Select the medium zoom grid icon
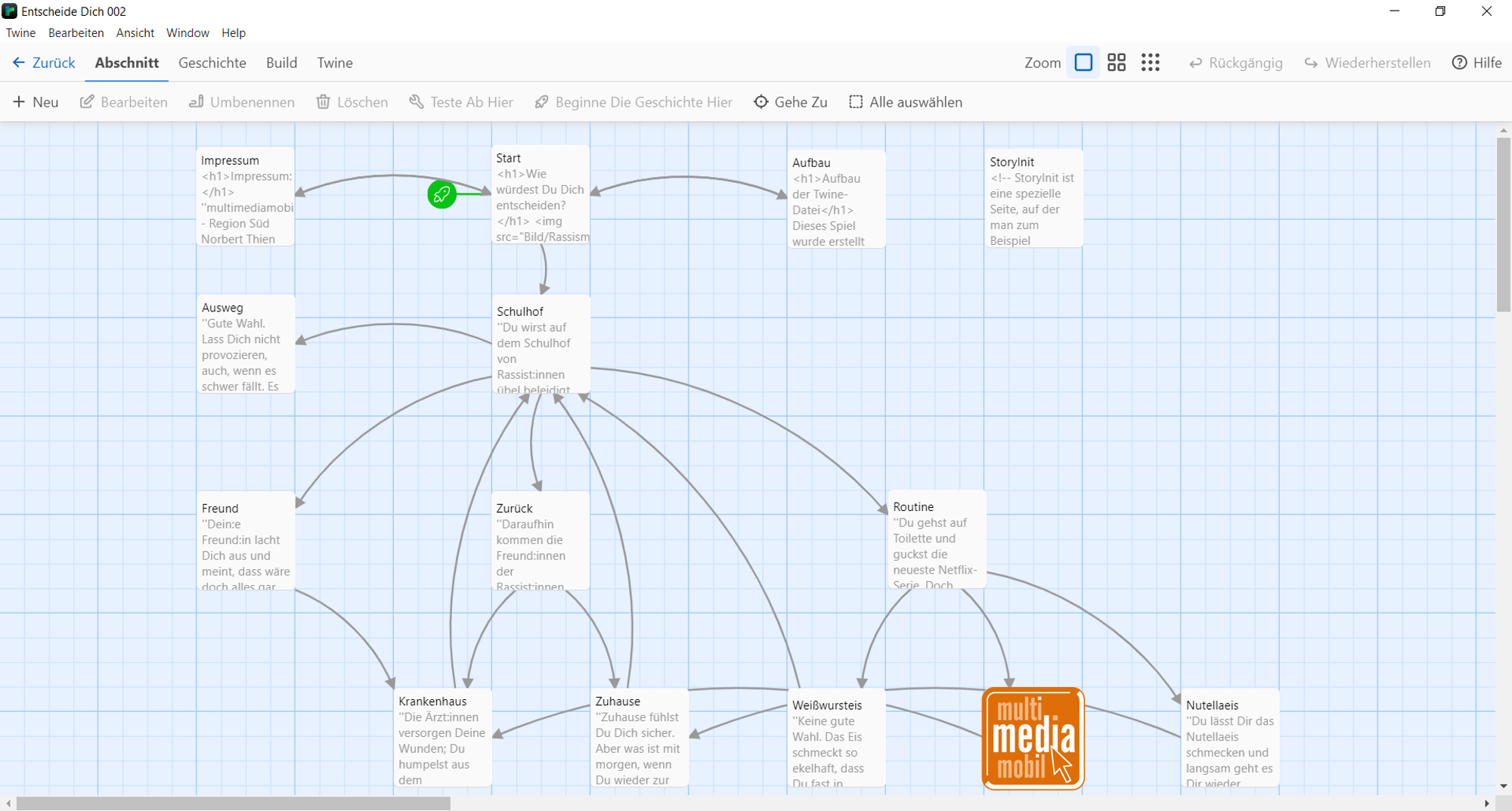1512x811 pixels. click(x=1117, y=63)
